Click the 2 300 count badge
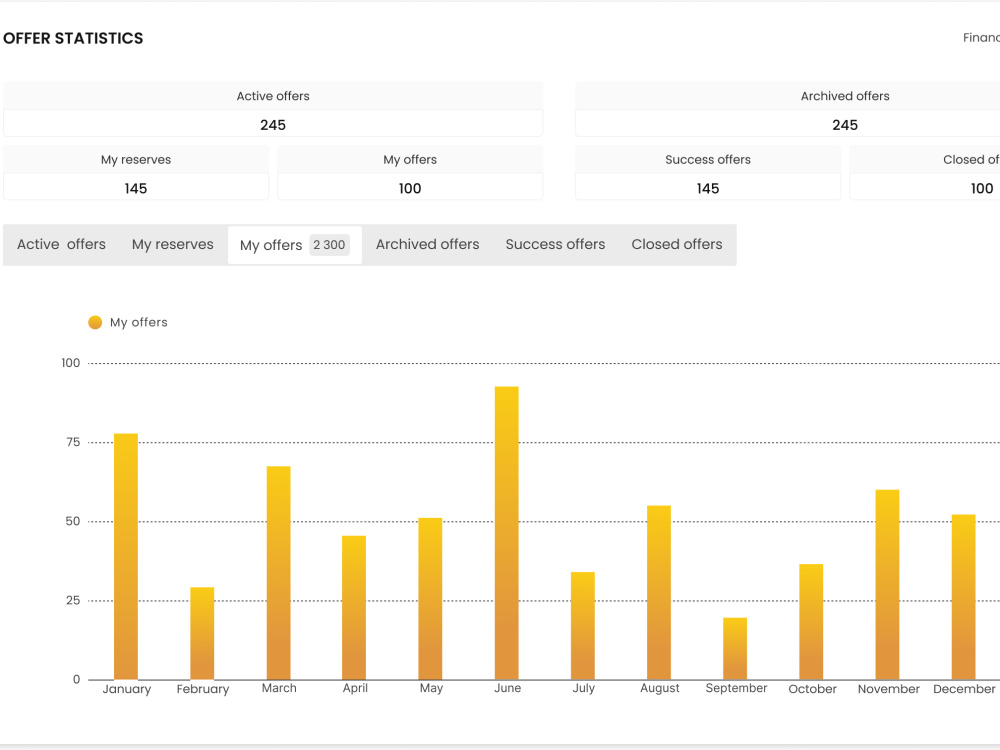The height and width of the screenshot is (750, 1000). point(329,245)
